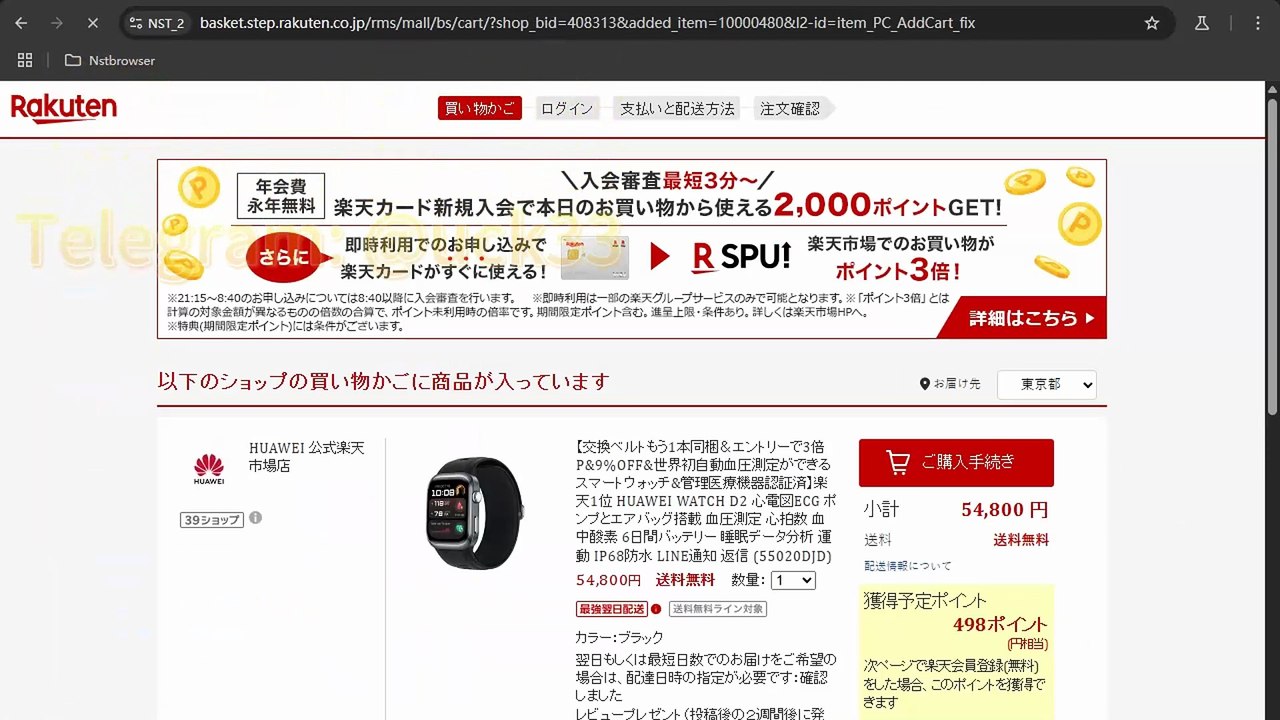Bookmark this page with star icon
This screenshot has height=720, width=1280.
1152,23
